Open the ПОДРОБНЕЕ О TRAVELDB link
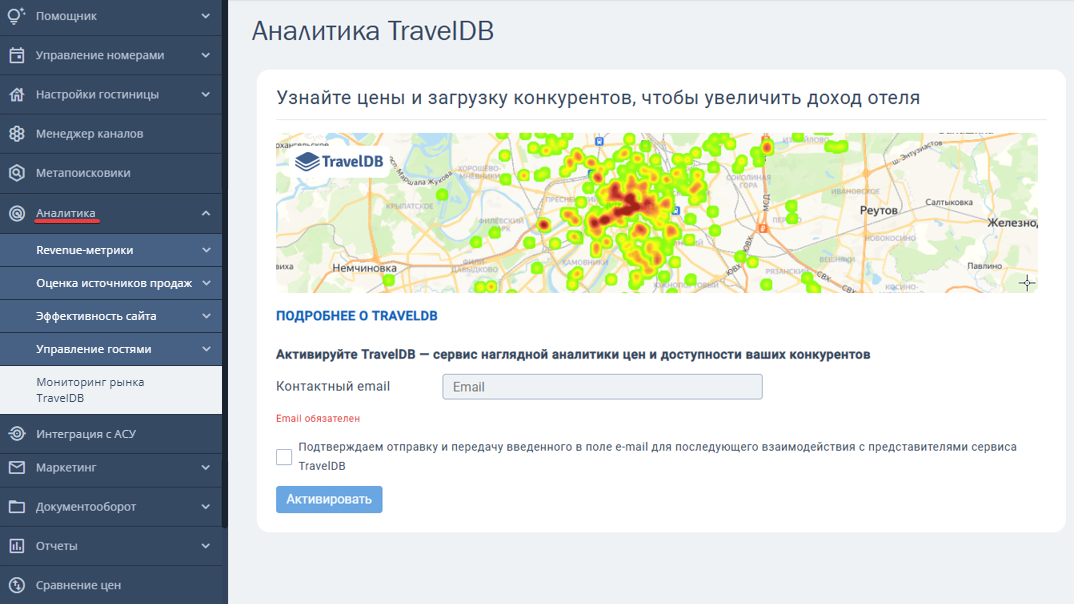Viewport: 1074px width, 604px height. [x=356, y=316]
